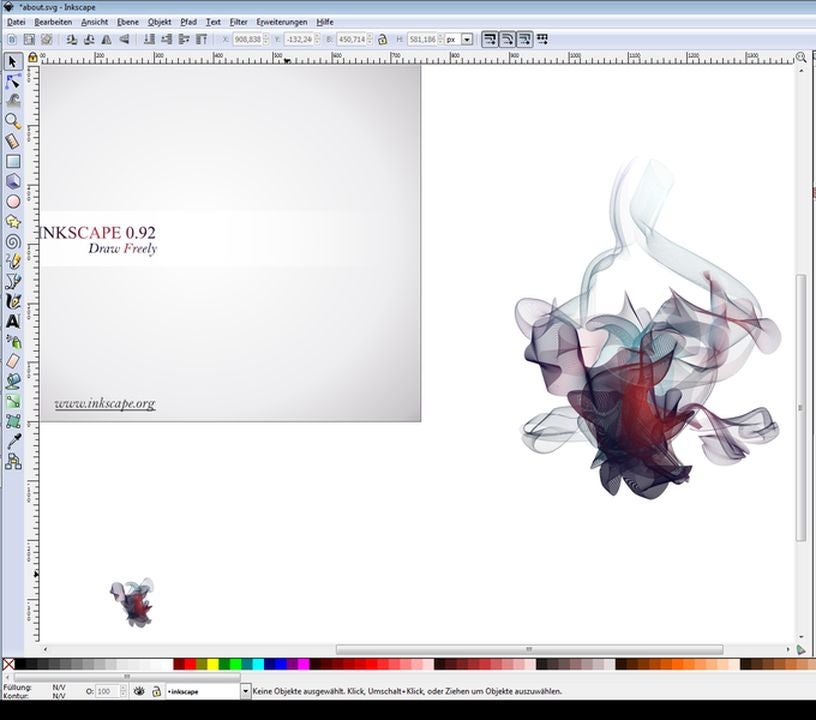
Task: Activate the Spiral tool
Action: tap(13, 241)
